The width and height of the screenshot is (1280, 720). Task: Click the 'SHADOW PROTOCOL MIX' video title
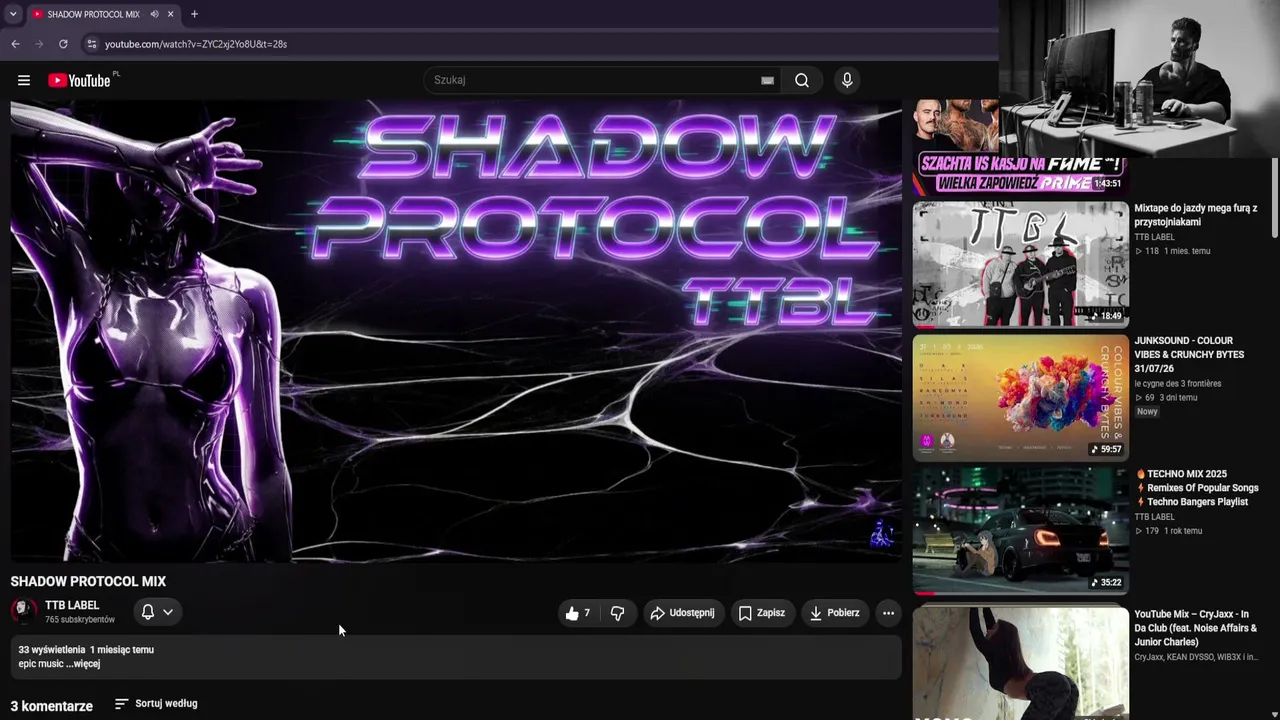(x=88, y=581)
